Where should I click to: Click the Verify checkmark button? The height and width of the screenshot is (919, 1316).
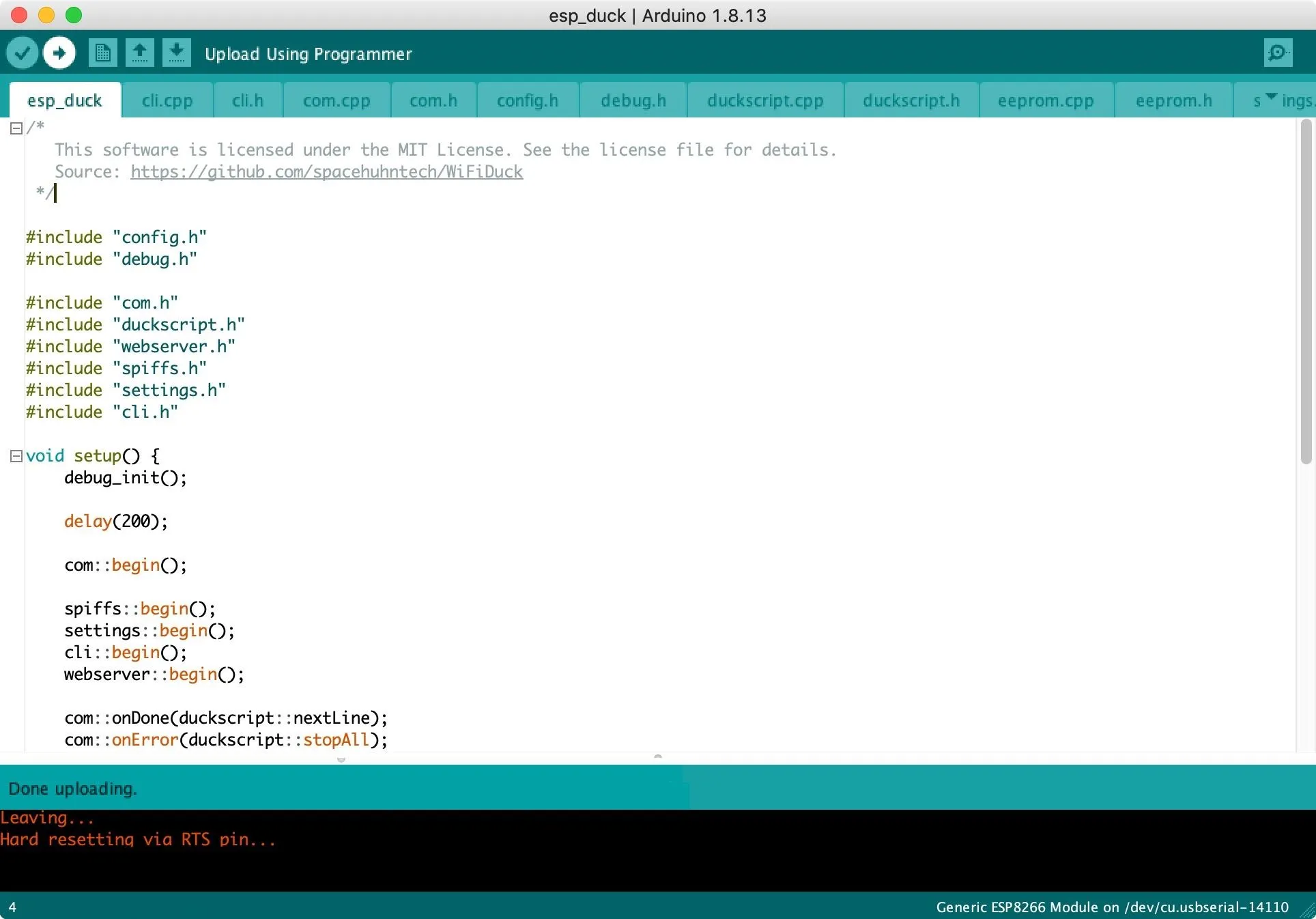[22, 53]
